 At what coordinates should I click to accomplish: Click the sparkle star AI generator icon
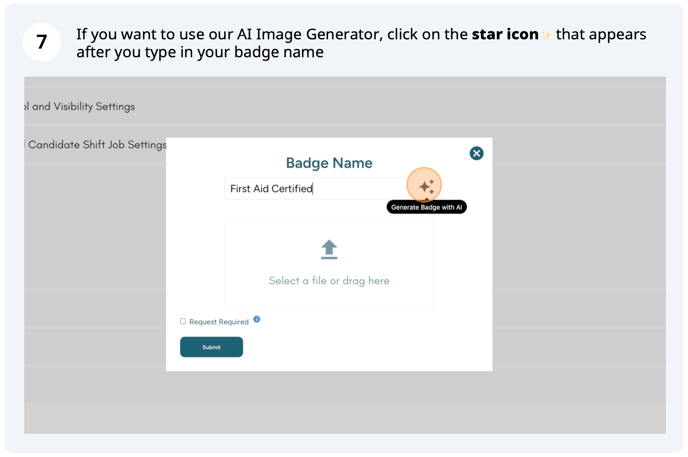pyautogui.click(x=425, y=186)
